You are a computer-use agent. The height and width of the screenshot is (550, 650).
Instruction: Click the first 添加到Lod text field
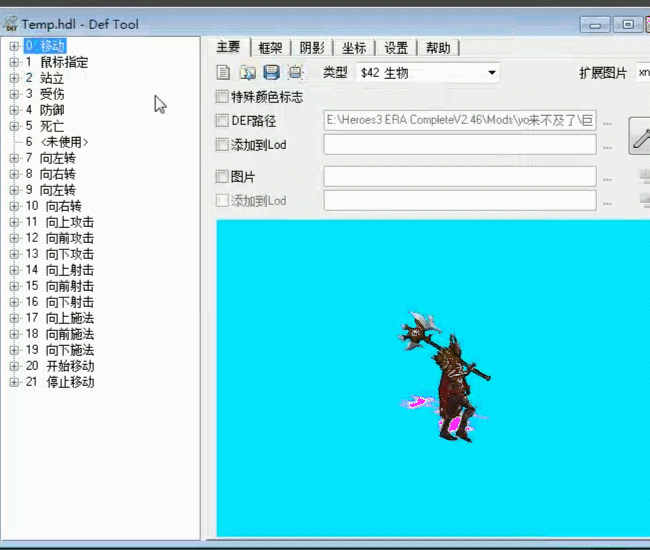click(460, 144)
